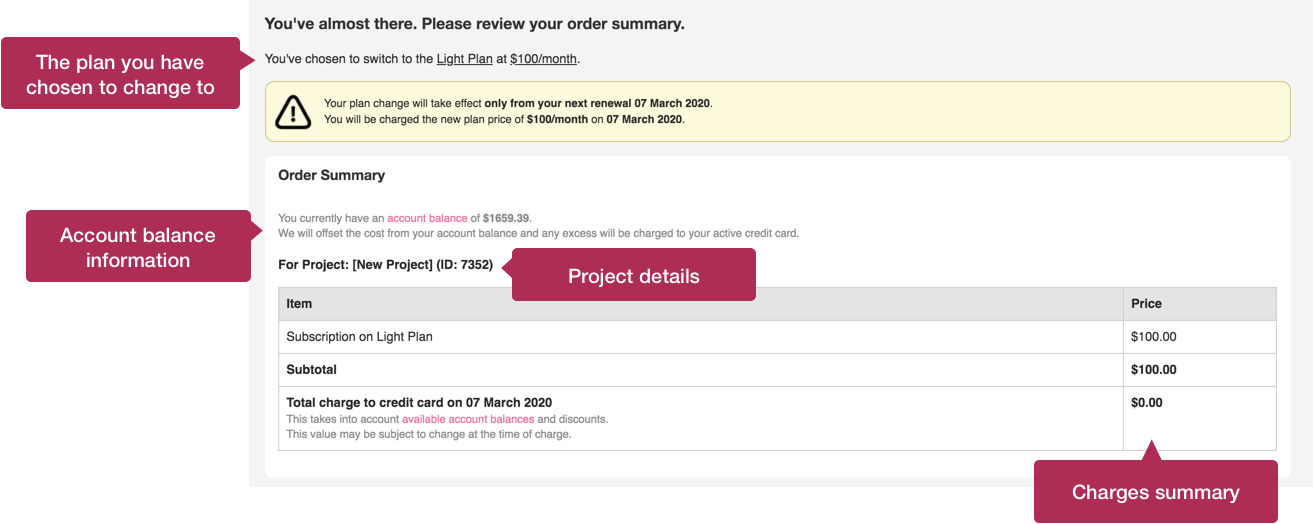The width and height of the screenshot is (1313, 524).
Task: Click the Subtotal row label
Action: coord(312,370)
